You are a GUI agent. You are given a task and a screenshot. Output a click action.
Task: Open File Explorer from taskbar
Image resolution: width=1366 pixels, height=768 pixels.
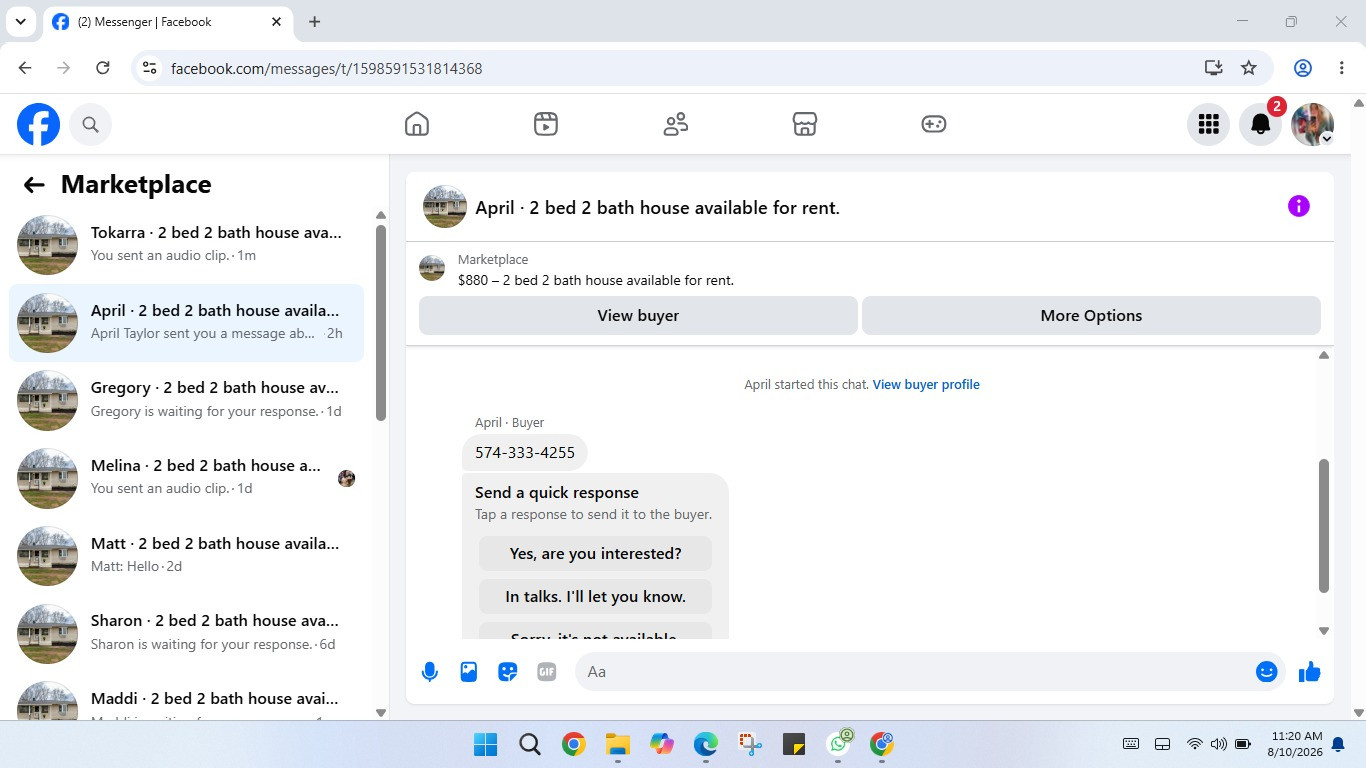617,744
